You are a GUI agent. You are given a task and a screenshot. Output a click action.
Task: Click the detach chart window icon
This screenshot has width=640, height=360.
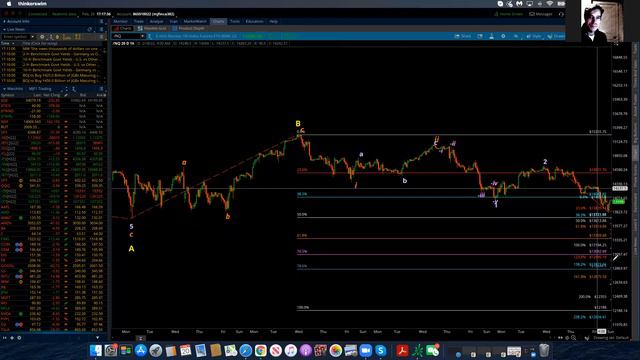[x=480, y=36]
